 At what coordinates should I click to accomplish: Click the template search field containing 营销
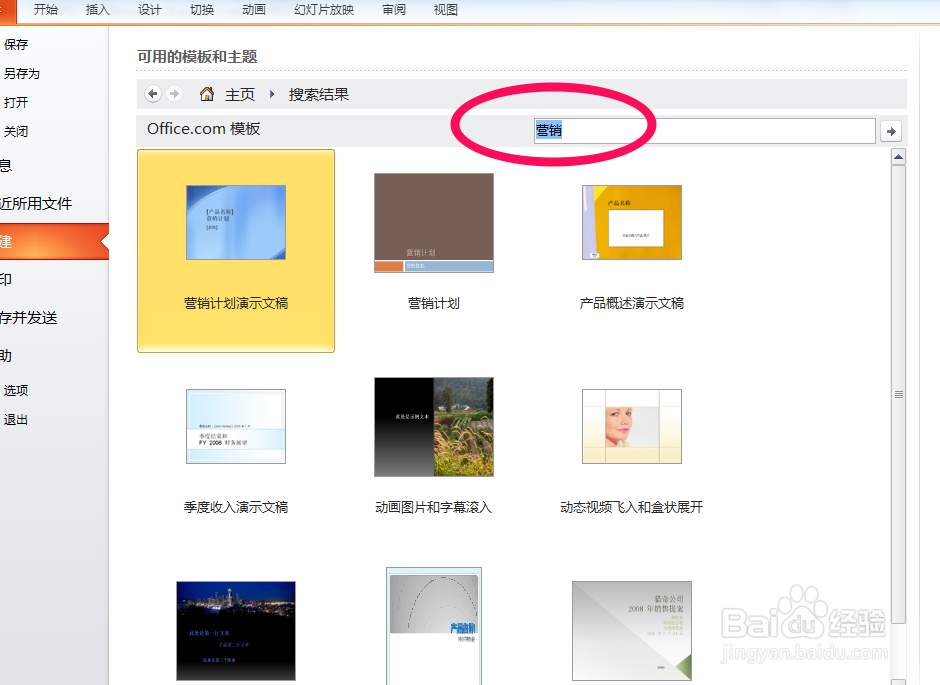(704, 130)
